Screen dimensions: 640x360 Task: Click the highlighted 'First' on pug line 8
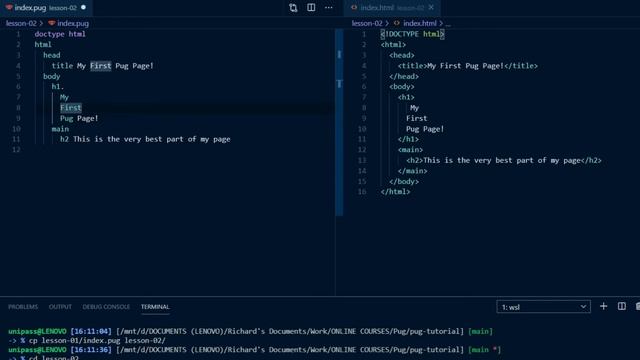(x=71, y=108)
